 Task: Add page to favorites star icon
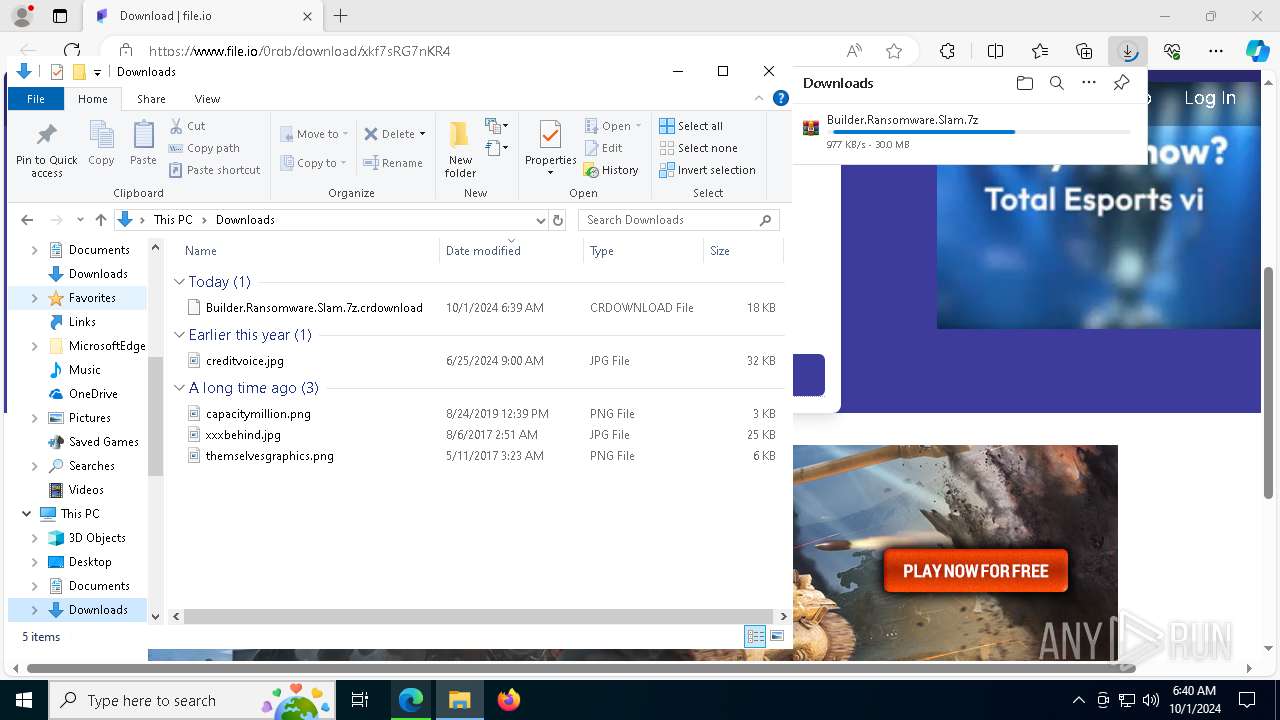pos(894,51)
